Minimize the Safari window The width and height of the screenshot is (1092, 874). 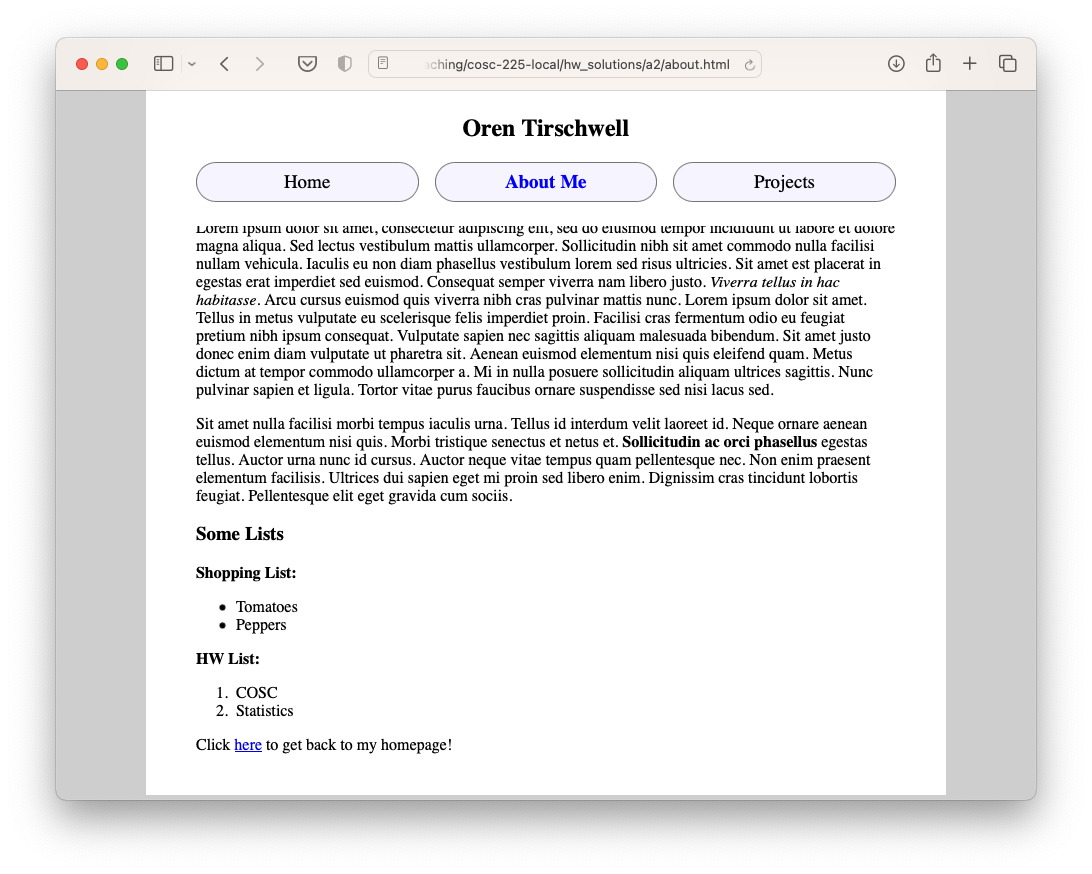pos(102,64)
